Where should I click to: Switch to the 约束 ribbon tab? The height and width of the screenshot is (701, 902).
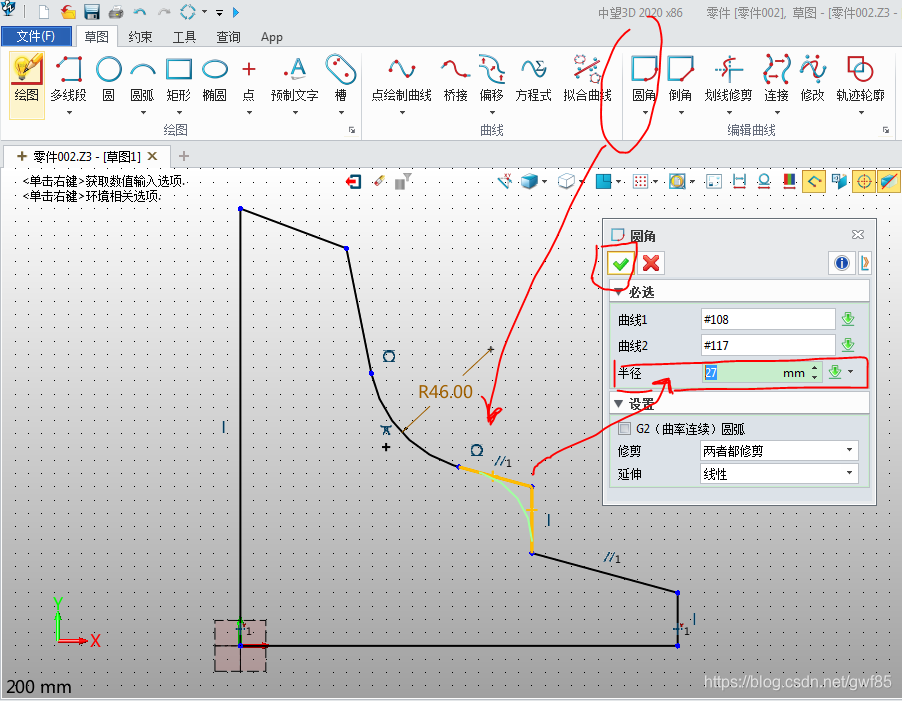[140, 37]
